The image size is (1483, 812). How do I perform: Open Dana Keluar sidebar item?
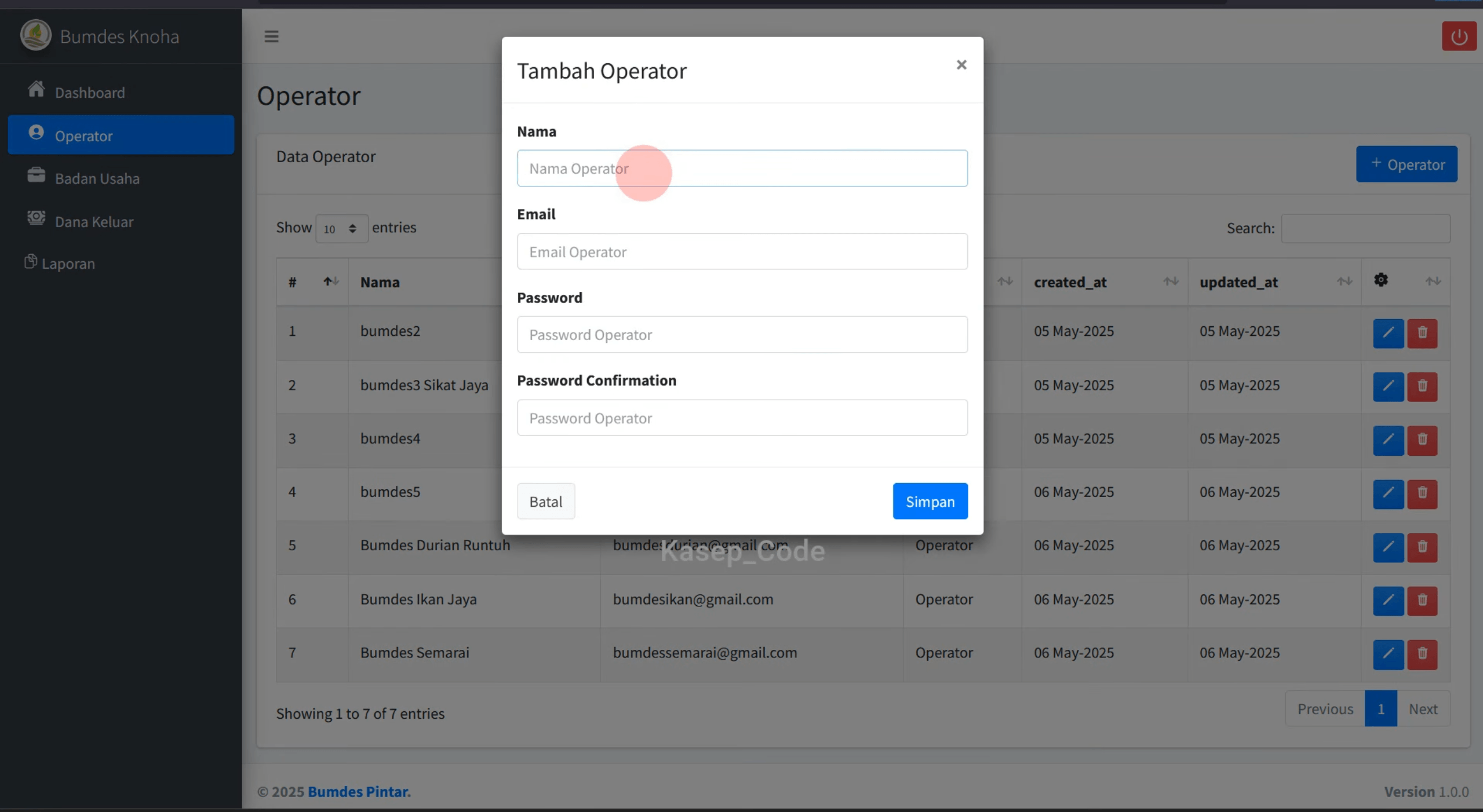pos(121,221)
